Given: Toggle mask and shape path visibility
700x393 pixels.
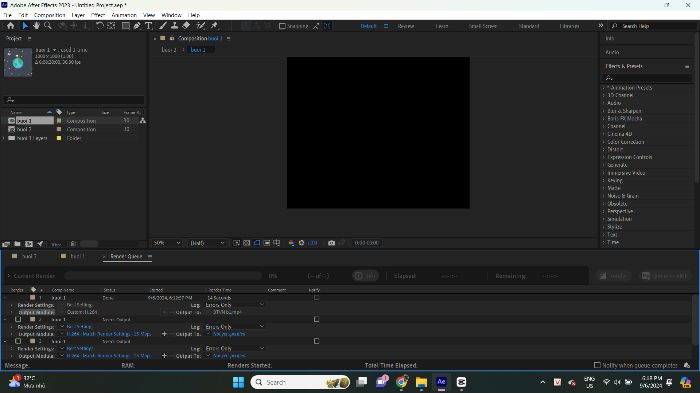Looking at the screenshot, I should coord(257,243).
